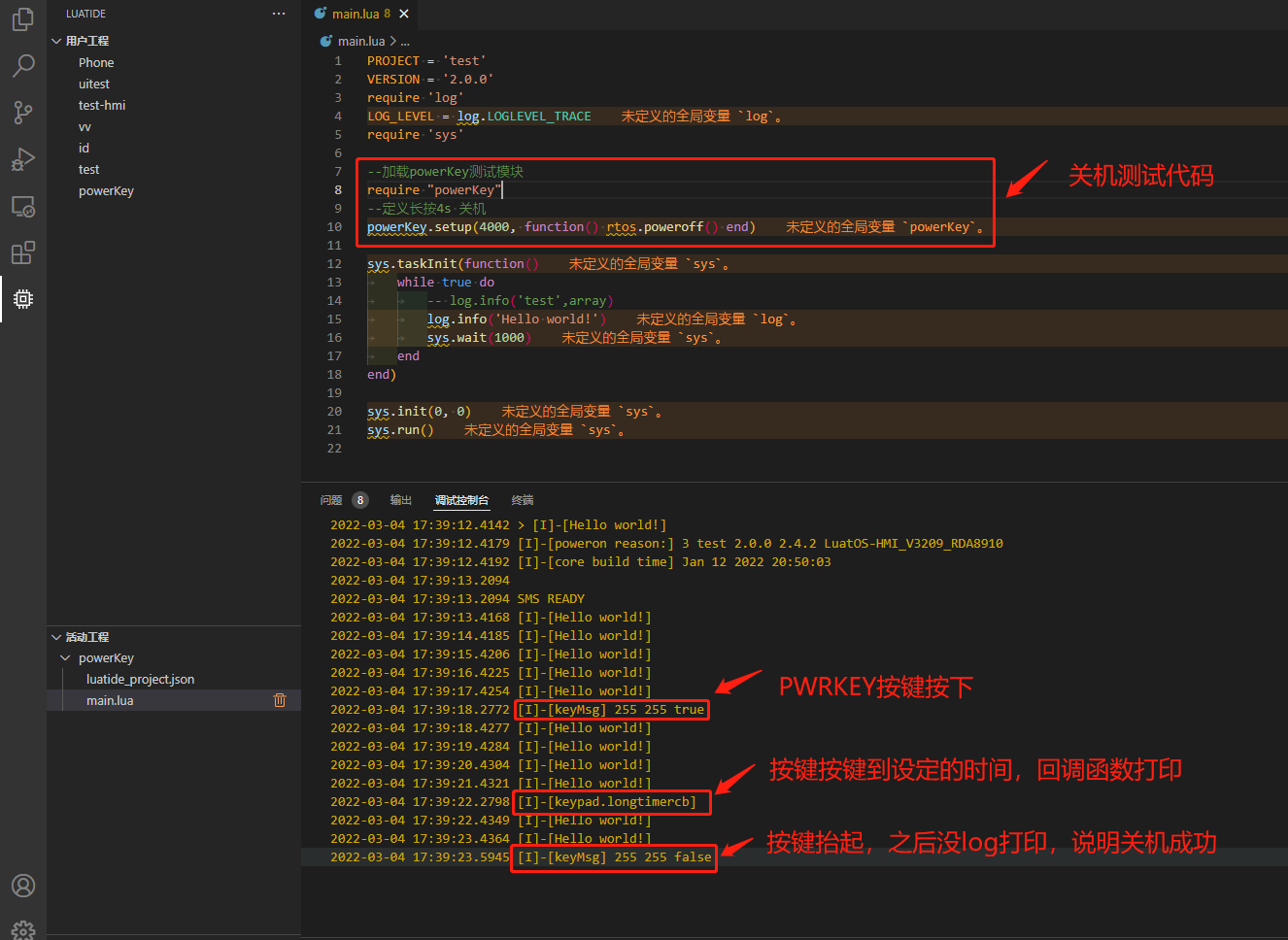Open the Explorer view in activity bar
This screenshot has width=1288, height=940.
click(x=23, y=18)
